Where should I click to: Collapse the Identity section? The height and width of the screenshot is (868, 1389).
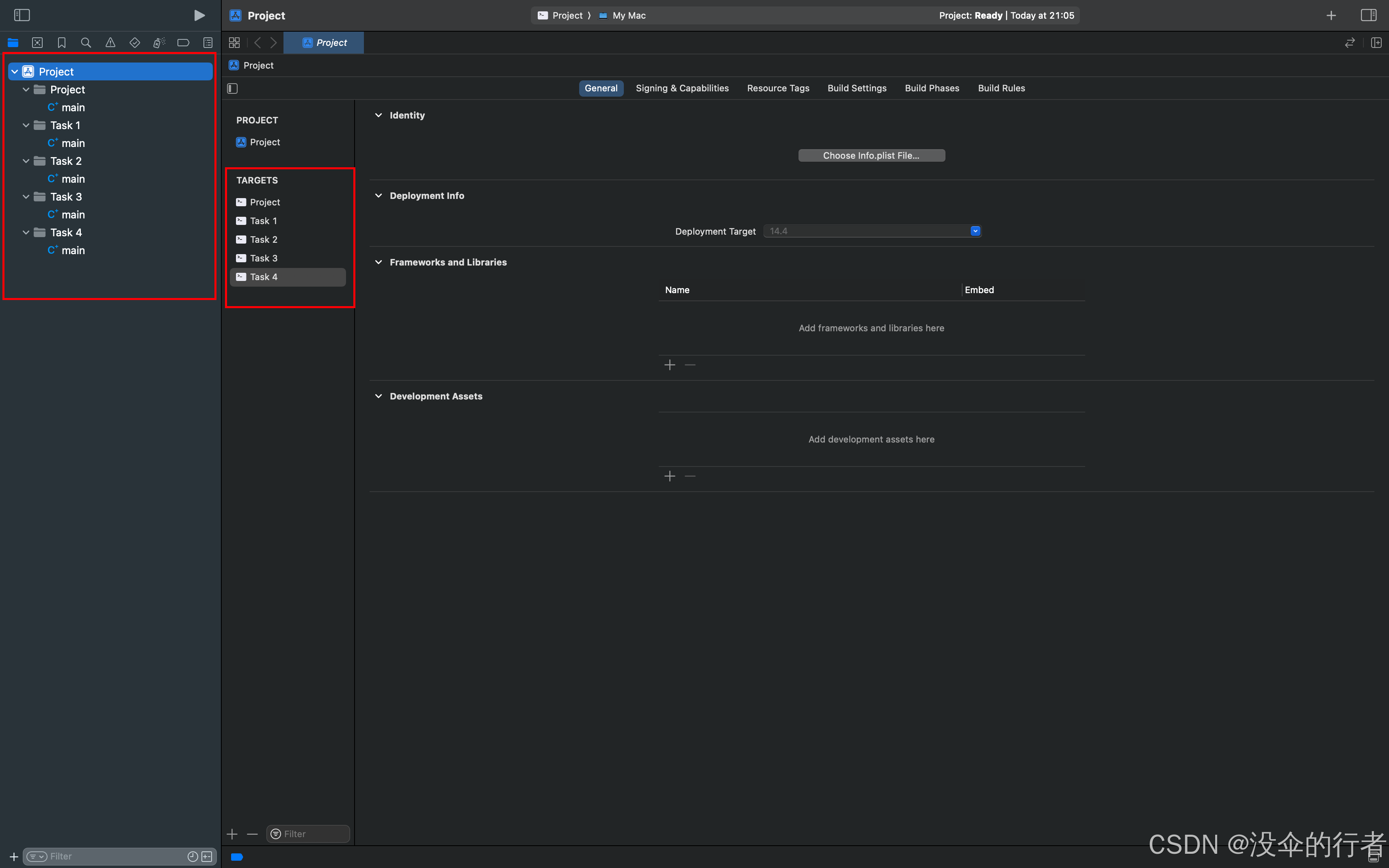(379, 115)
